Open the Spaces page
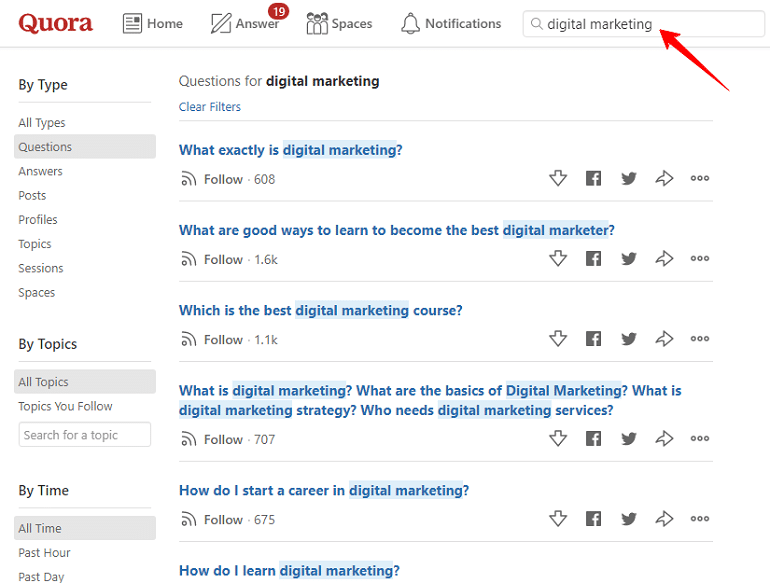 coord(339,24)
